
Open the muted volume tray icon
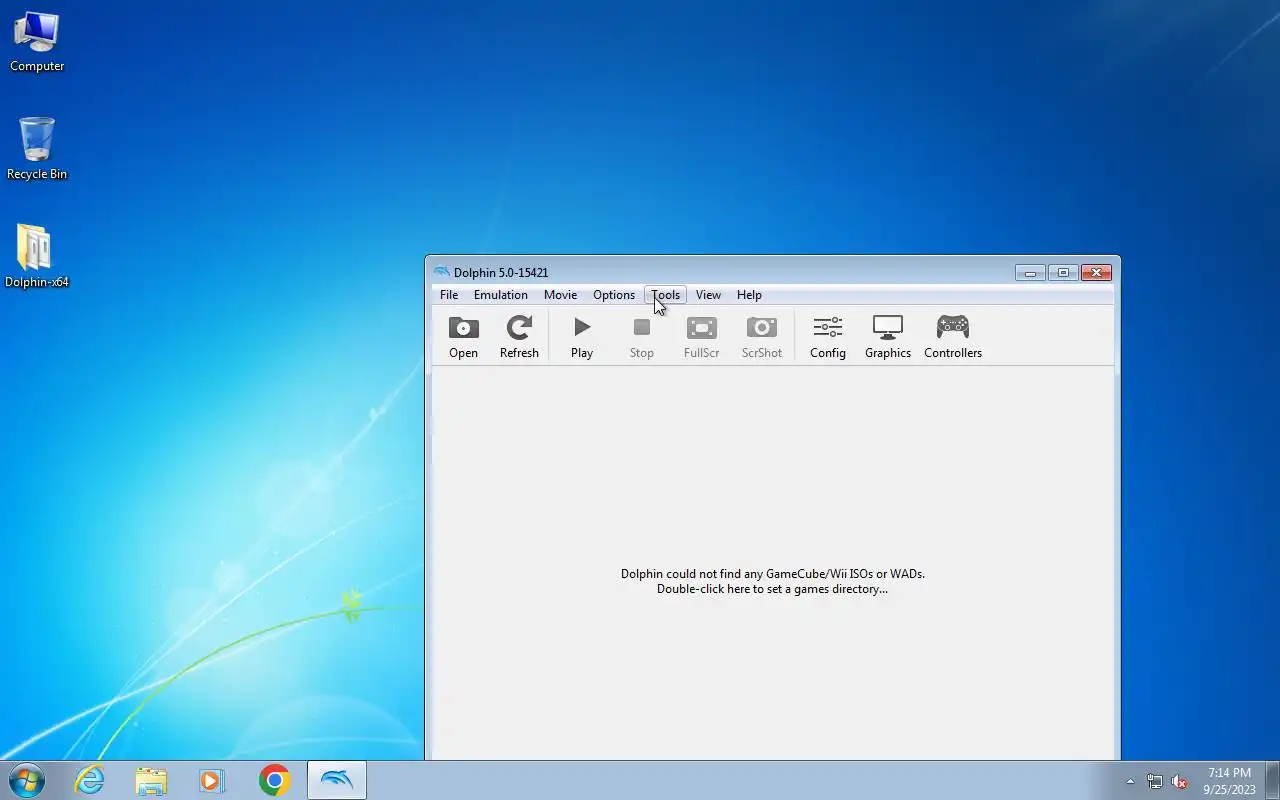click(1179, 781)
